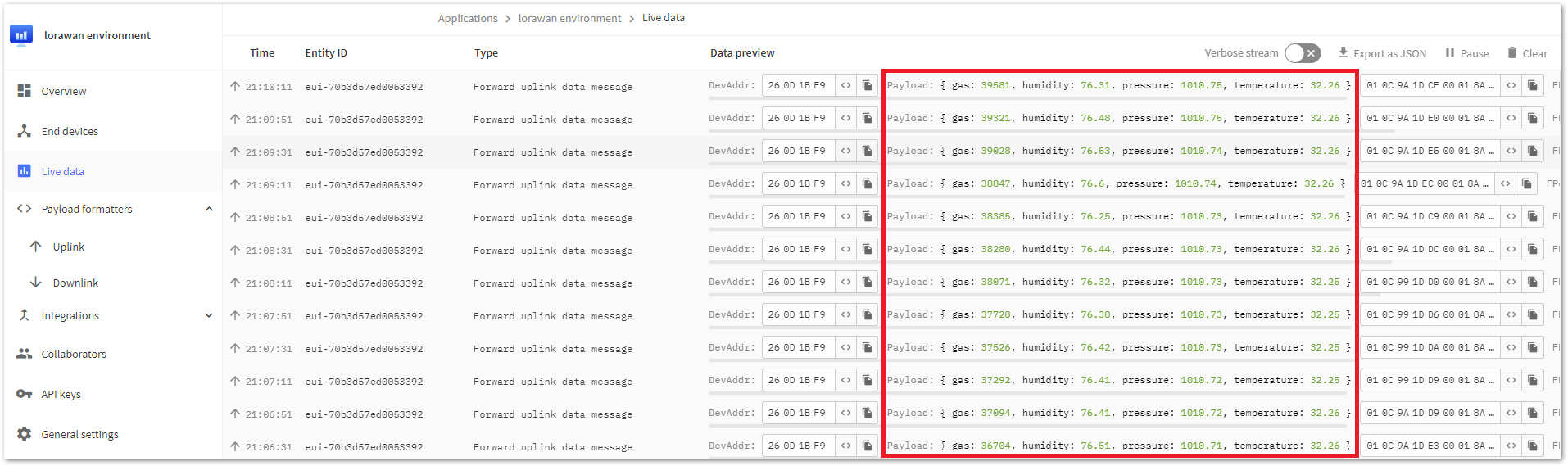Toggle the Verbose stream switch
The width and height of the screenshot is (1568, 466).
1302,53
